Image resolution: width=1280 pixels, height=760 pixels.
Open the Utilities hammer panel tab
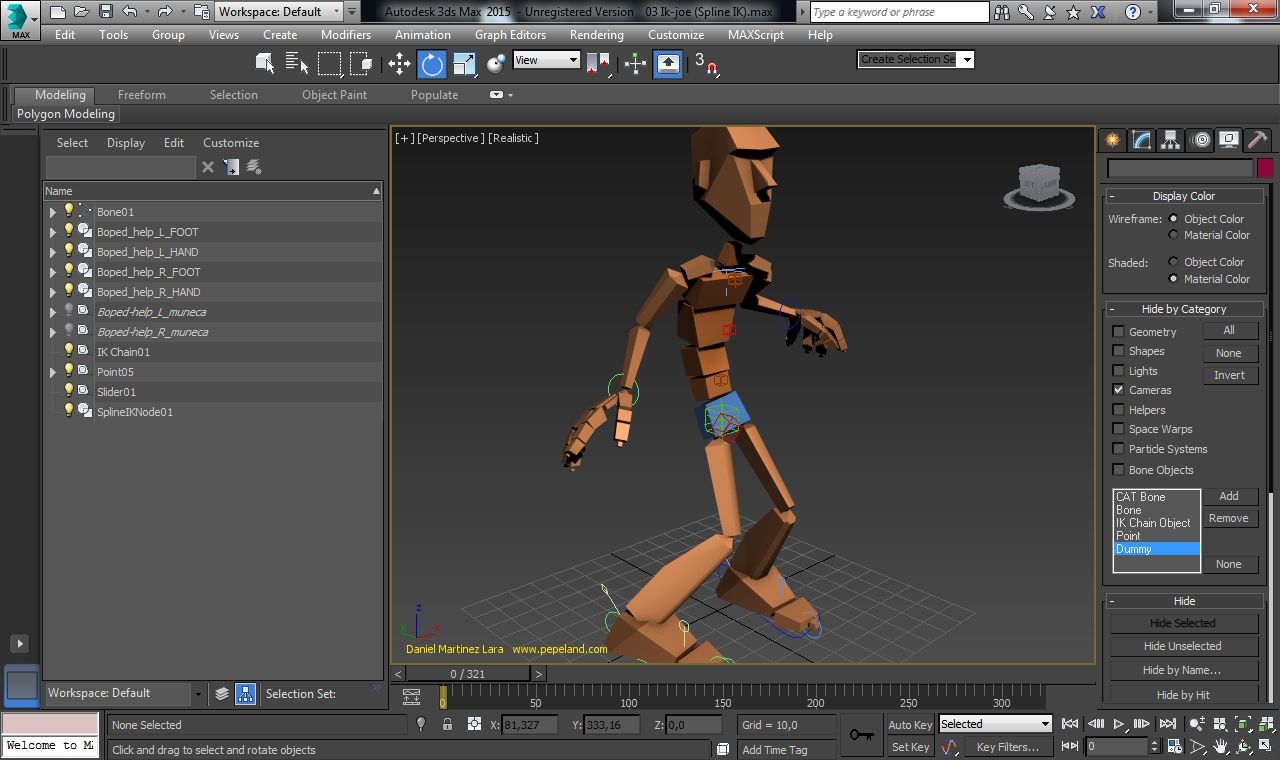pos(1258,140)
